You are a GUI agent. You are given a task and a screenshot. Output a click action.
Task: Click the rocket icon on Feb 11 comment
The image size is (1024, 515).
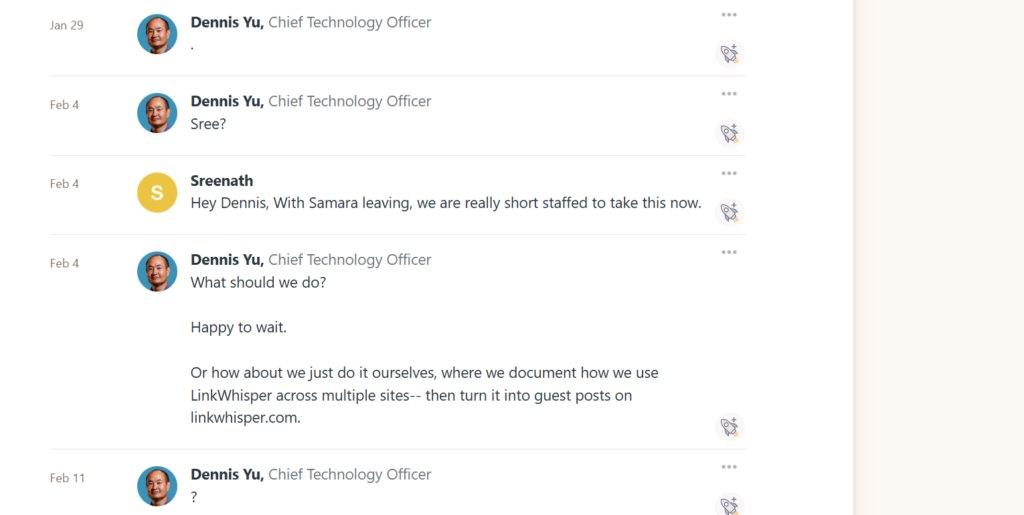(x=730, y=505)
